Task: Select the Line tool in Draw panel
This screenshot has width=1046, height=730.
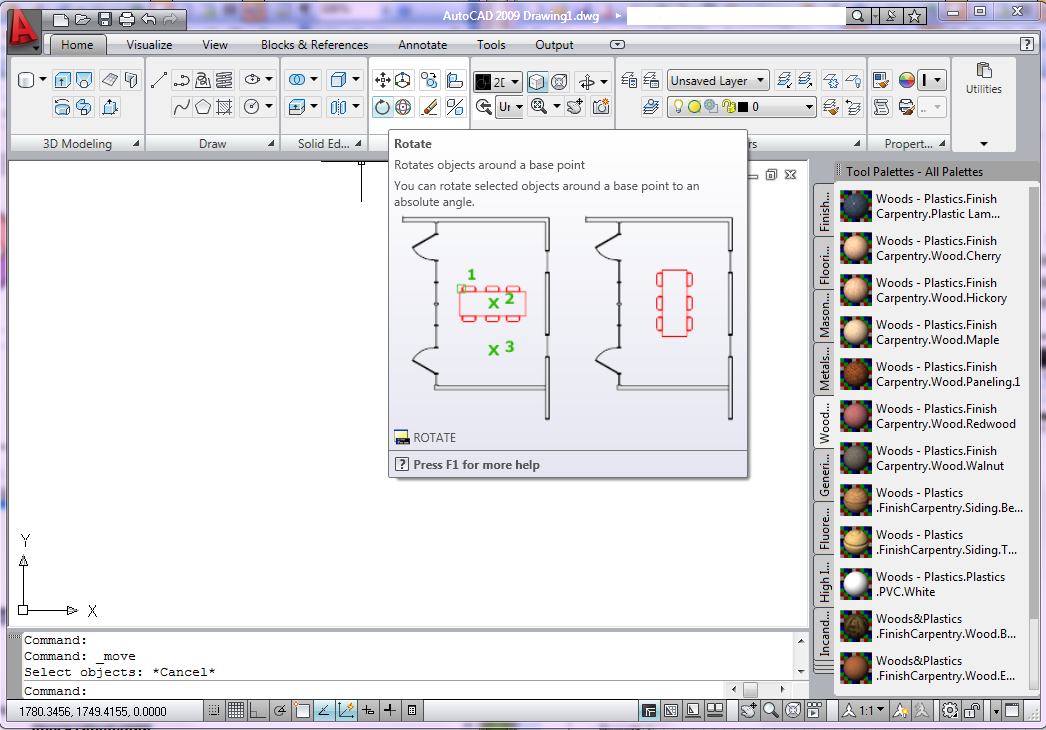Action: 159,80
